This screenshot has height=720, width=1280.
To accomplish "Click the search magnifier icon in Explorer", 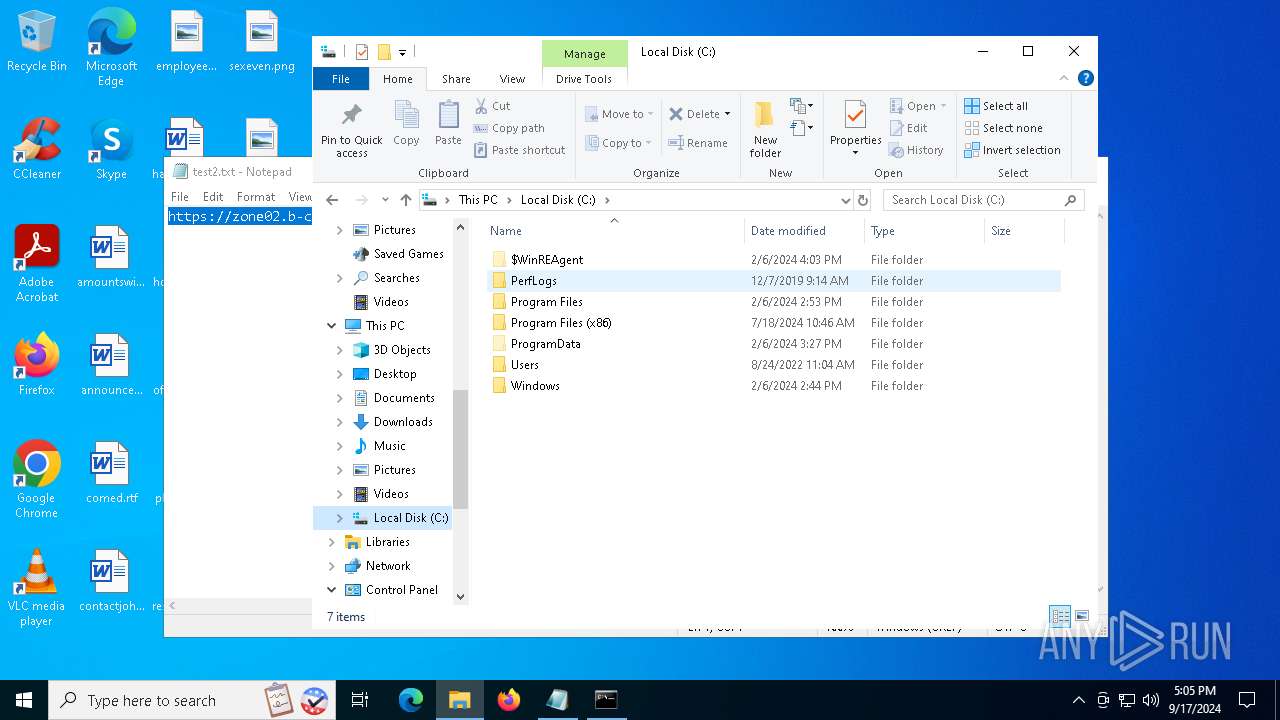I will click(1070, 200).
